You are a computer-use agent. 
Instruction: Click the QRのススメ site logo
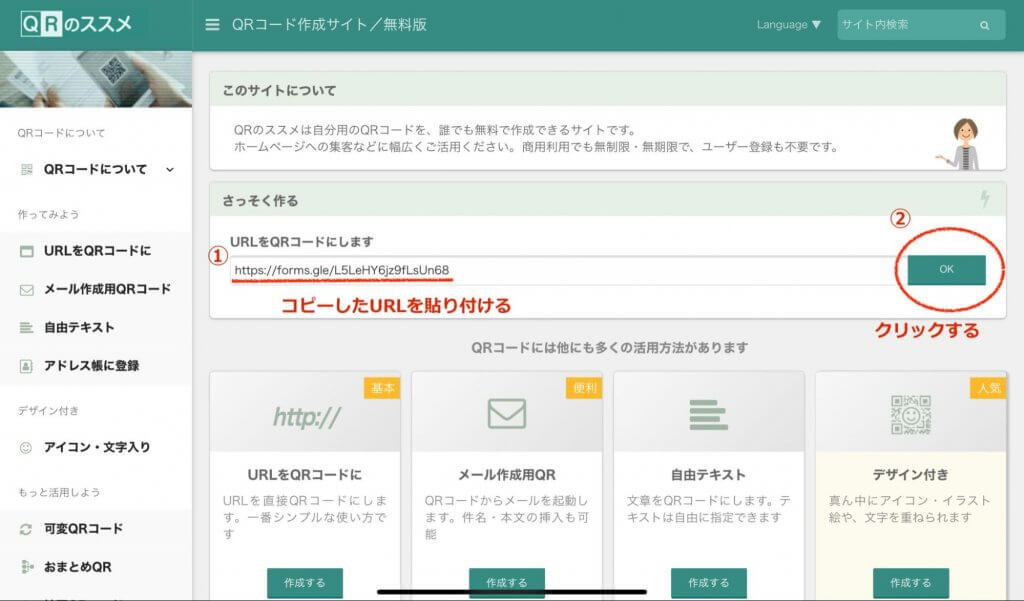pyautogui.click(x=76, y=24)
